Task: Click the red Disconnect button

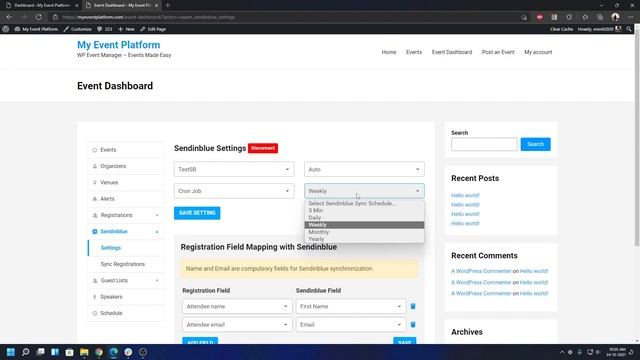Action: click(263, 148)
